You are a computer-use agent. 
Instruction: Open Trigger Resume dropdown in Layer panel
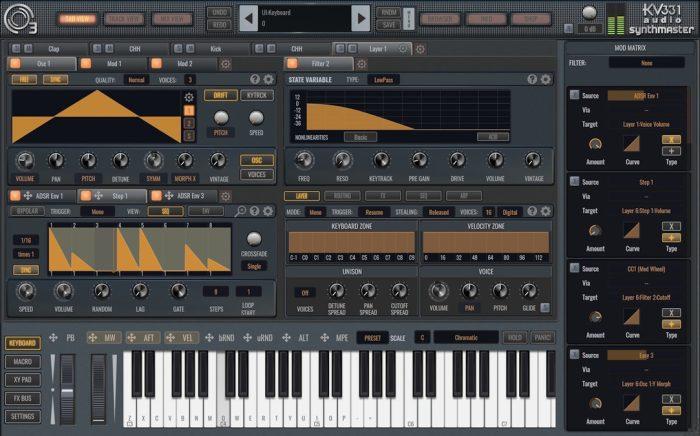pyautogui.click(x=374, y=212)
